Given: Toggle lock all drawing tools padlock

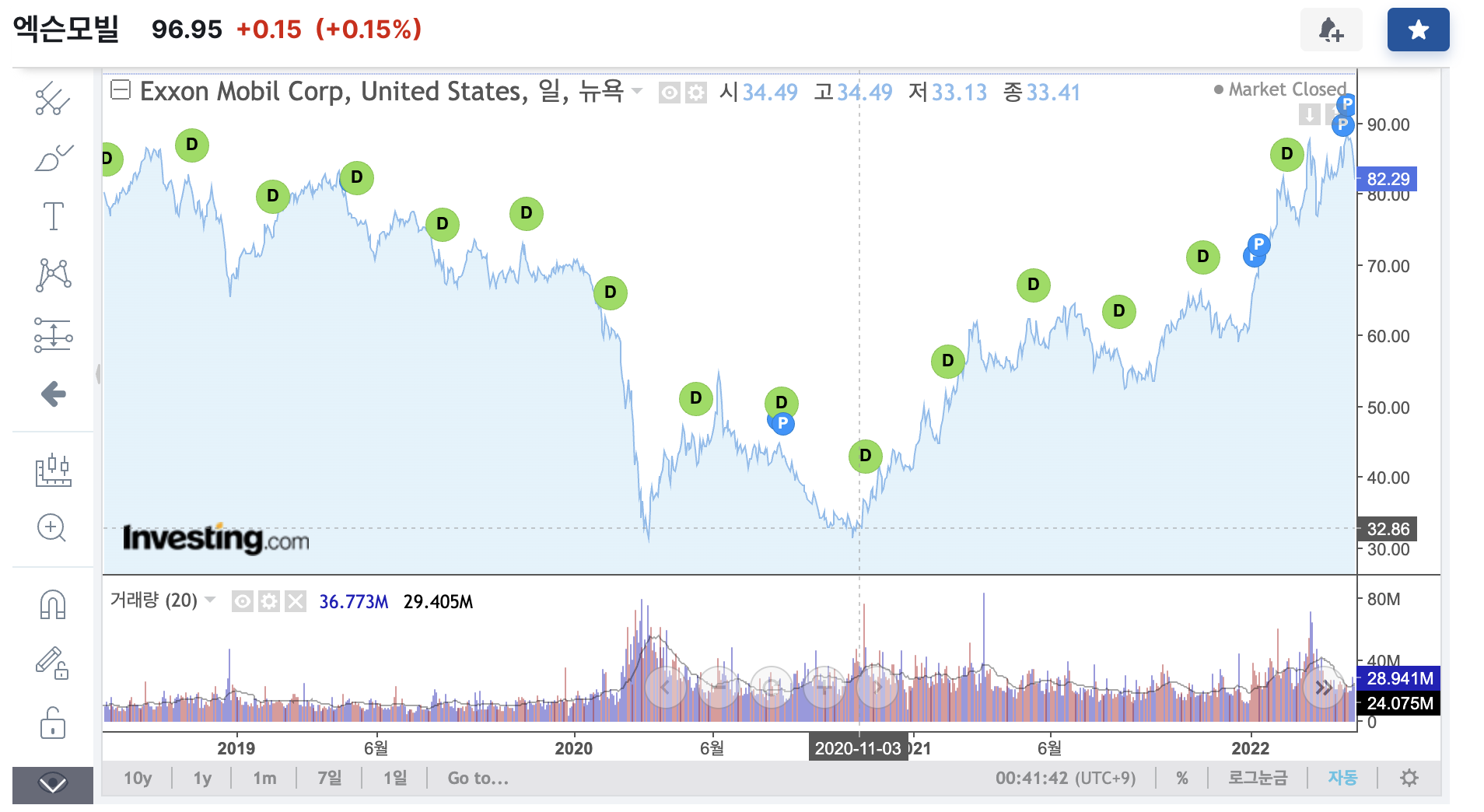Looking at the screenshot, I should click(x=53, y=723).
